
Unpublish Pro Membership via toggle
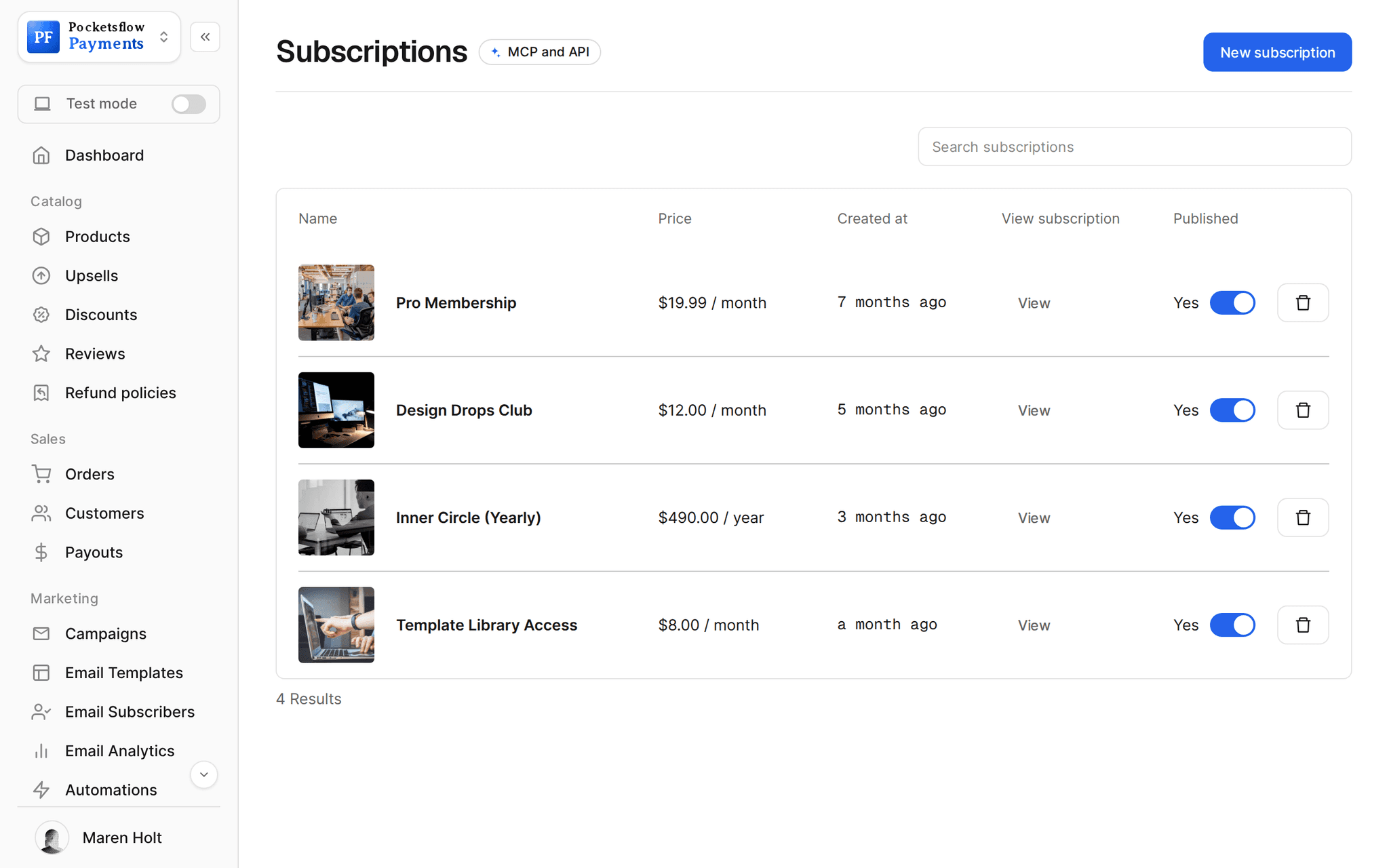(1232, 302)
